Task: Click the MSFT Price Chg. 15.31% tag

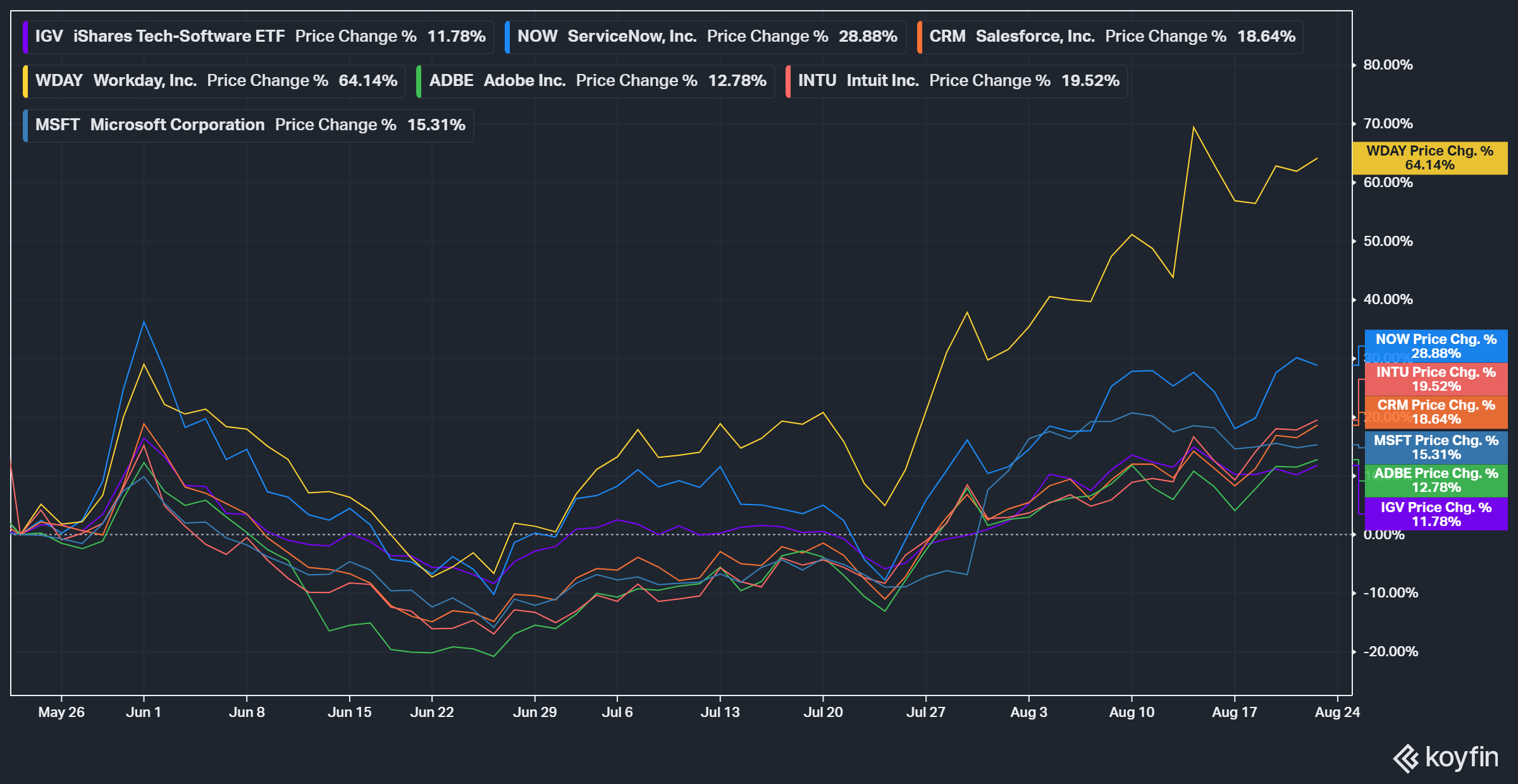Action: click(x=1436, y=448)
